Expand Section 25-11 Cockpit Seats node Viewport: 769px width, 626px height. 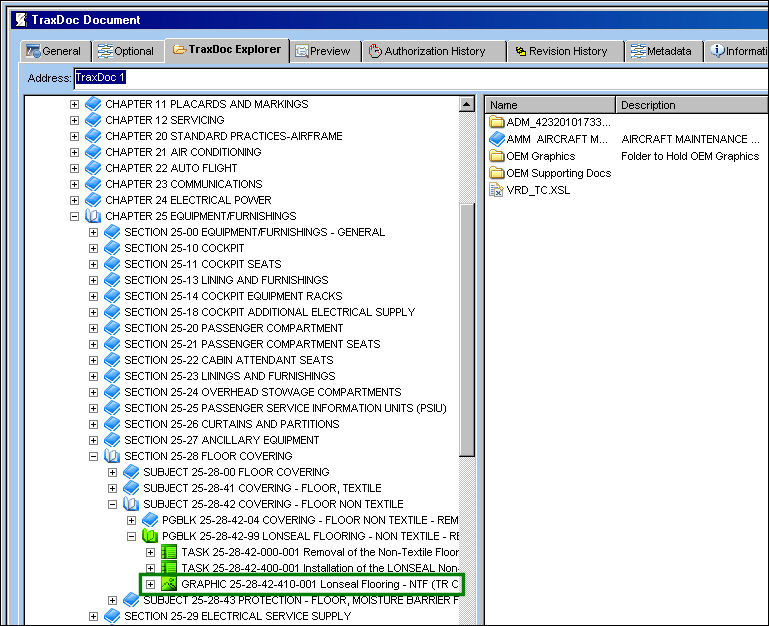(93, 264)
